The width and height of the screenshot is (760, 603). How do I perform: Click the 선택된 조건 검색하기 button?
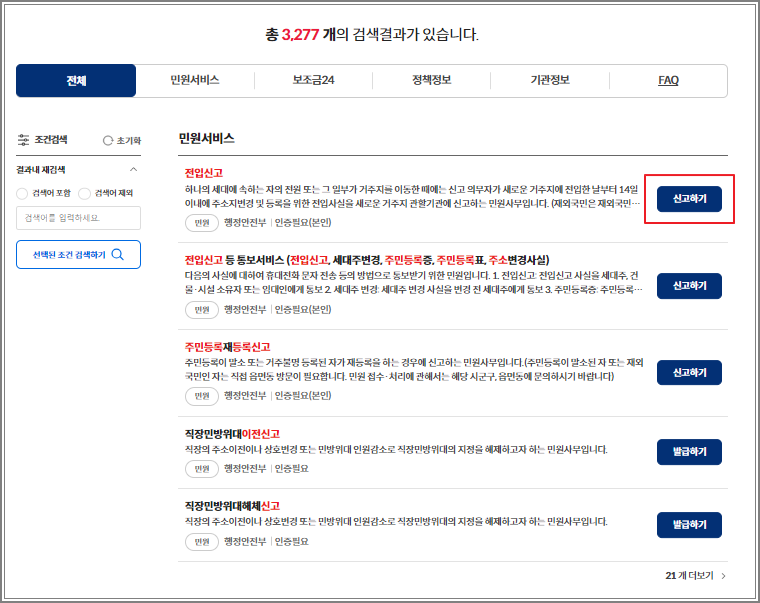click(x=79, y=254)
